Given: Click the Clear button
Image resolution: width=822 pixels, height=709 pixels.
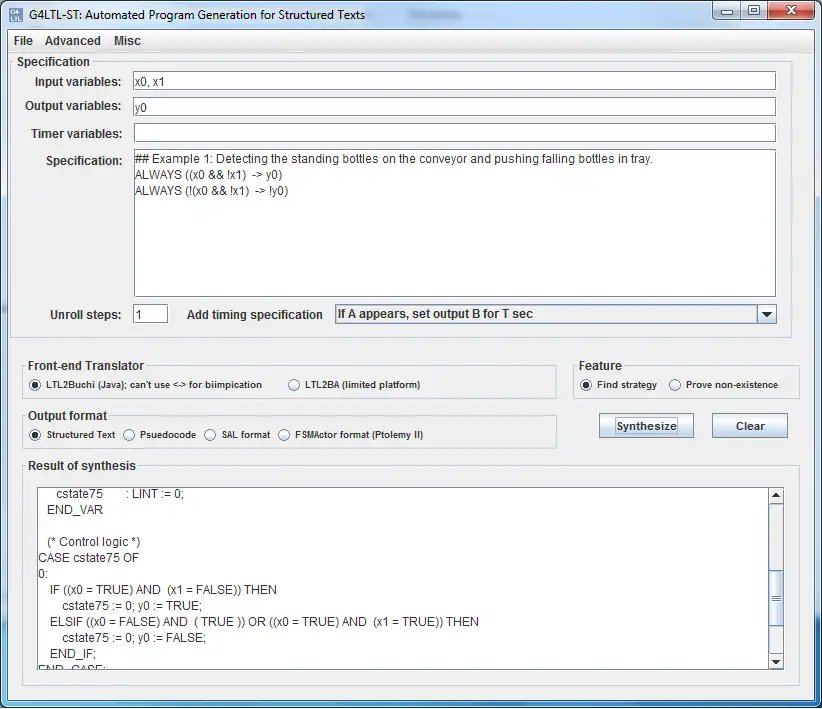Looking at the screenshot, I should [x=749, y=425].
